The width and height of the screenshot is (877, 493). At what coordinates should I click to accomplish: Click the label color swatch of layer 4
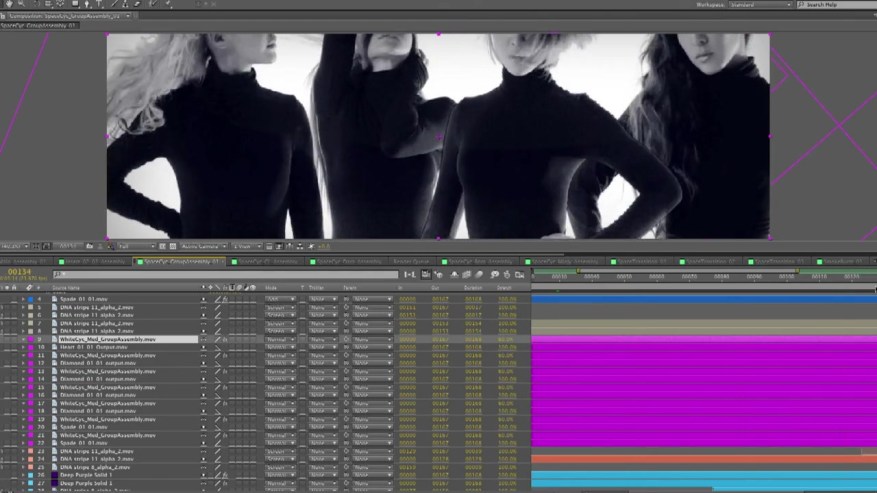point(31,299)
